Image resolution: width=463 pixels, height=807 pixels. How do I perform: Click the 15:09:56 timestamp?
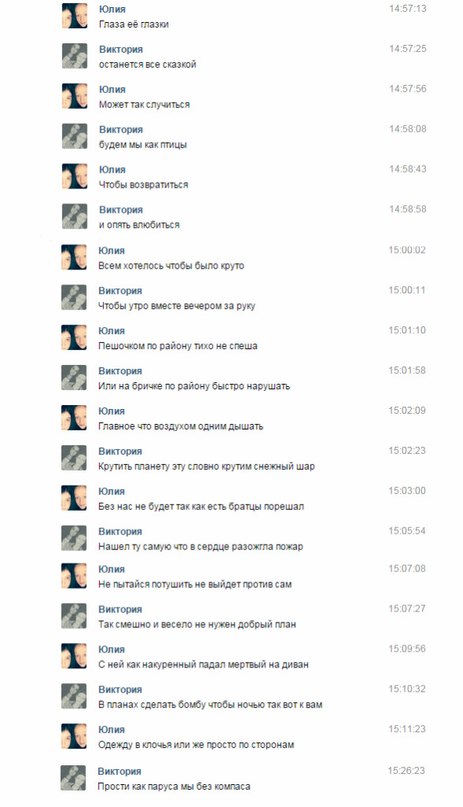pos(407,649)
